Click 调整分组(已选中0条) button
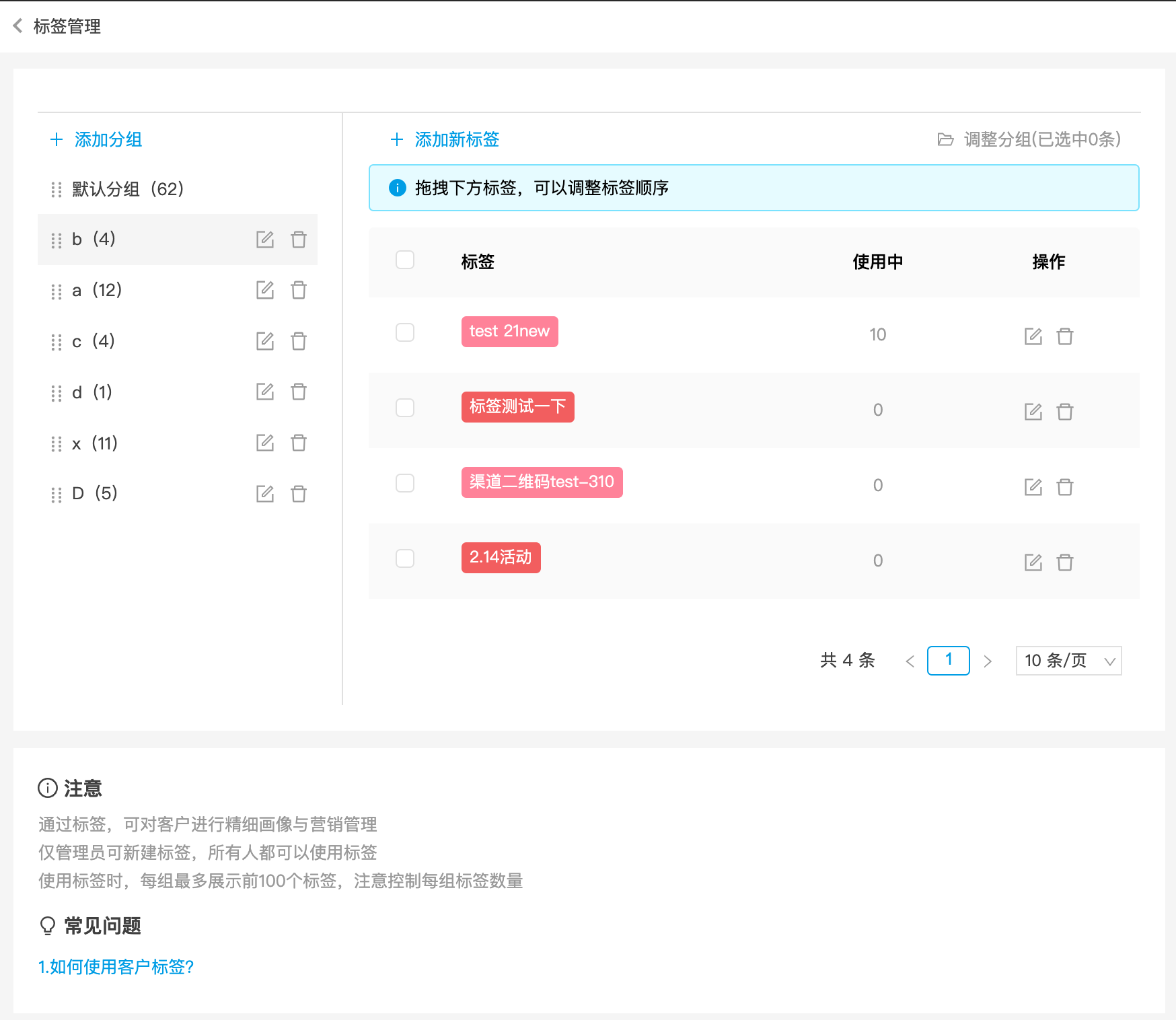 point(1029,139)
